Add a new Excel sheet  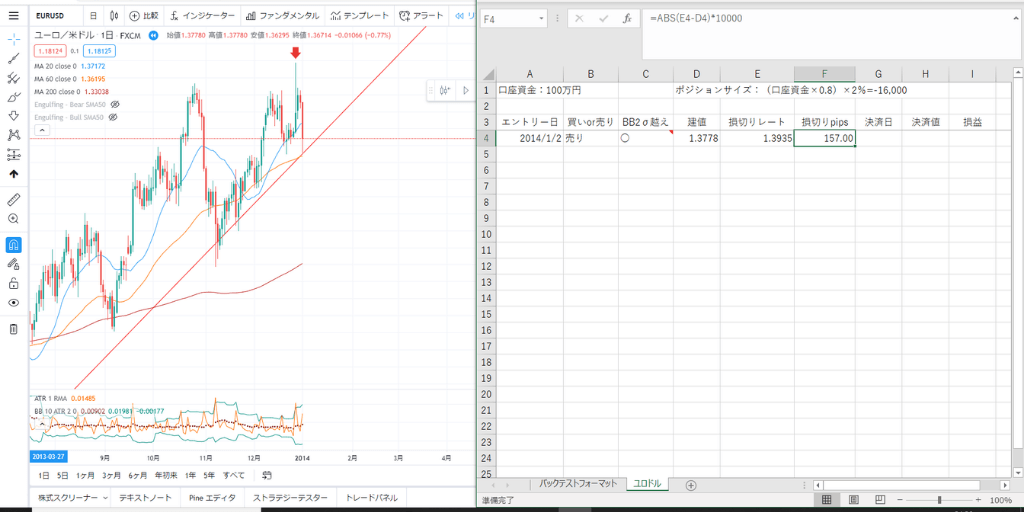tap(691, 485)
